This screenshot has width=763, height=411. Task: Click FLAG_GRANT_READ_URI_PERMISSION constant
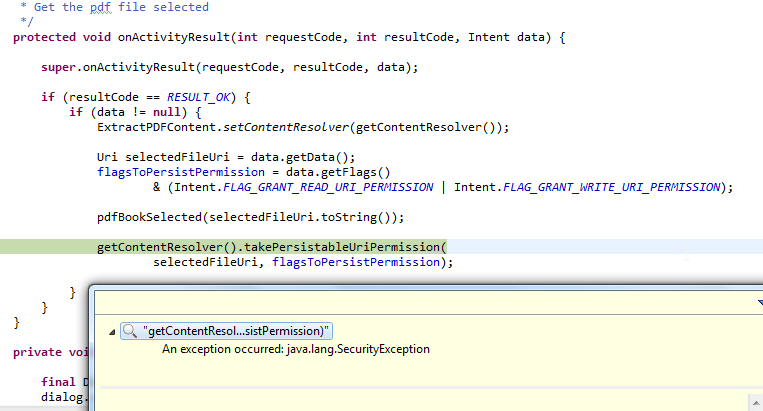(328, 187)
